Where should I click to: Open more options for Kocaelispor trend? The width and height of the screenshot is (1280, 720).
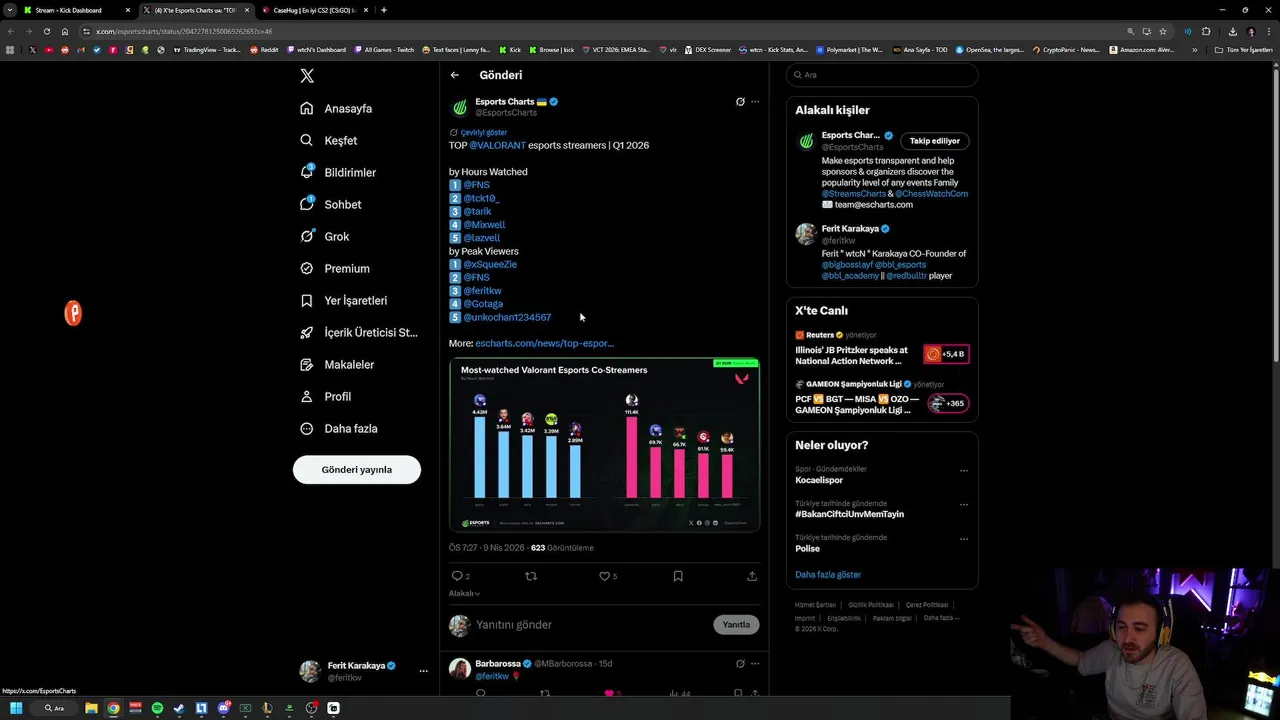pyautogui.click(x=964, y=471)
